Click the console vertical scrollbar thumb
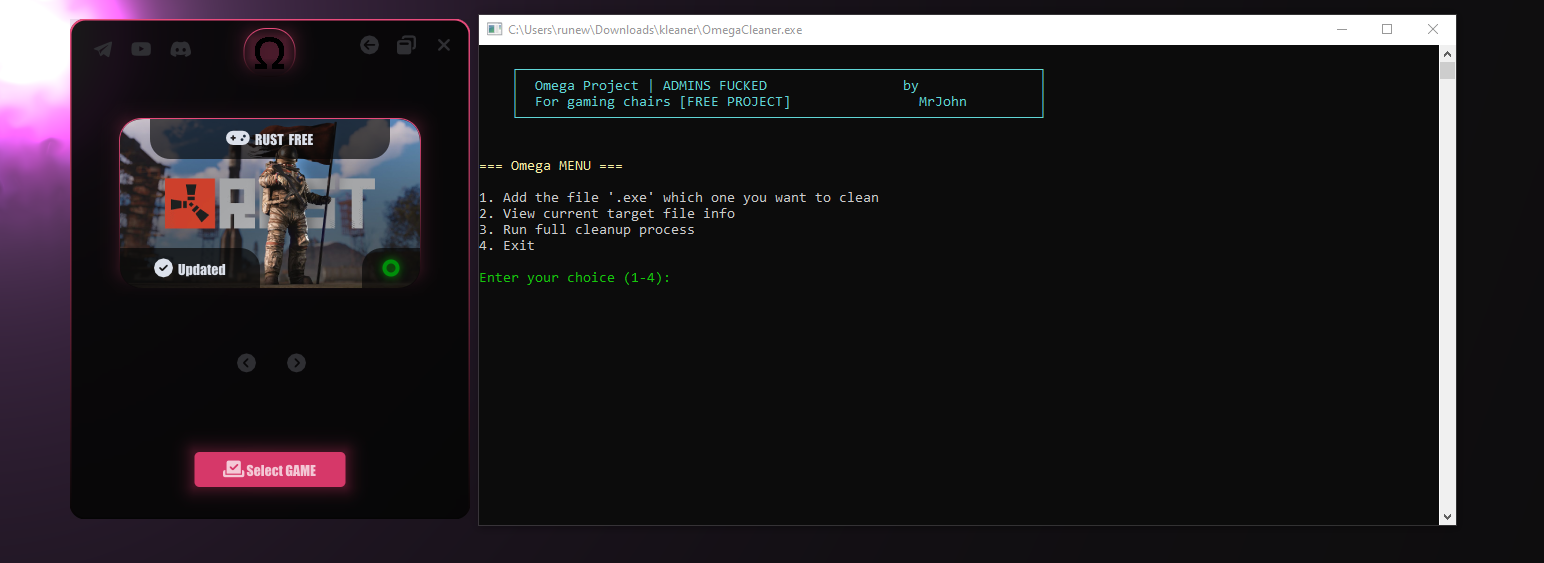 click(x=1447, y=71)
